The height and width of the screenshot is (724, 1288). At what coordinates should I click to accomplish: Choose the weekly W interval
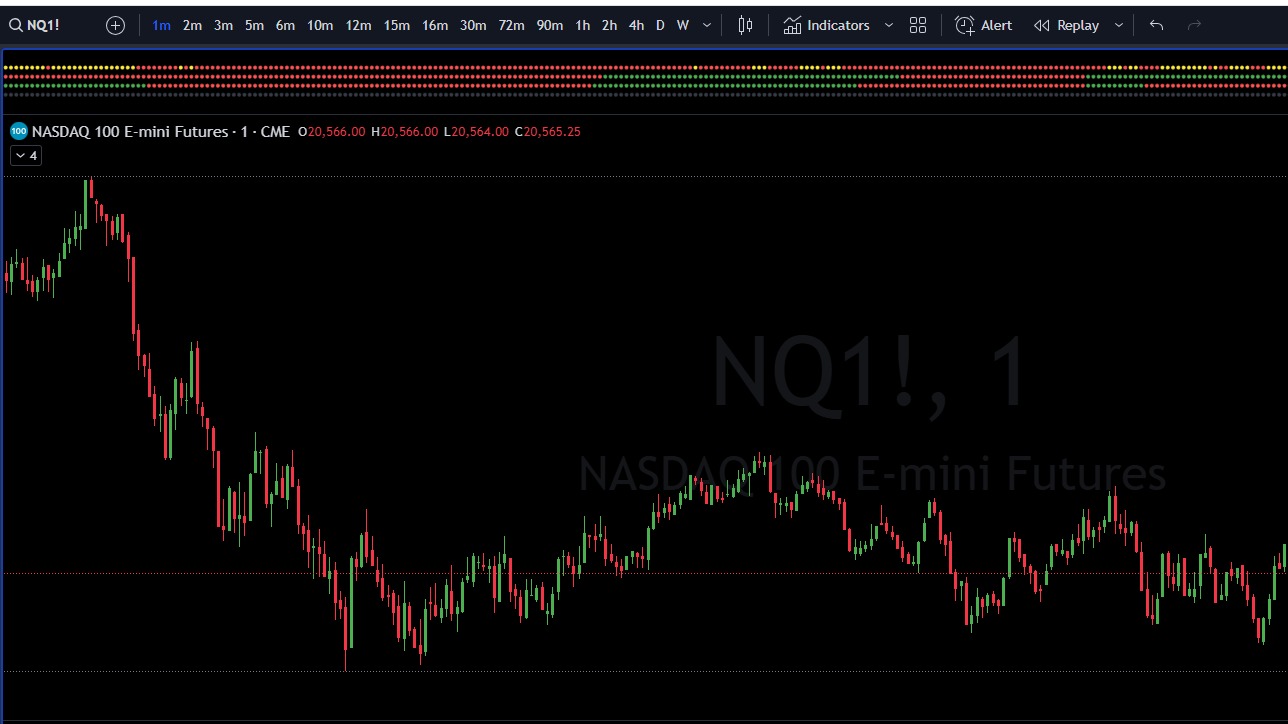click(x=683, y=25)
